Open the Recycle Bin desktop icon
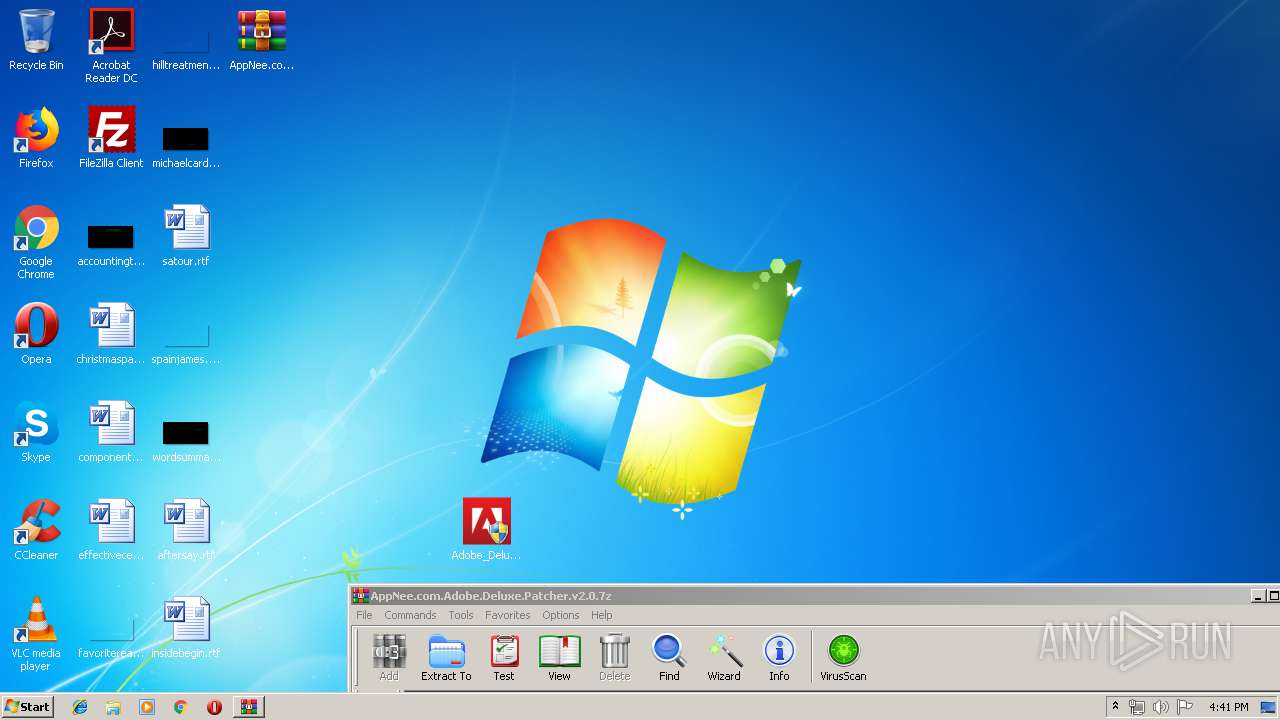This screenshot has height=720, width=1280. [x=36, y=40]
